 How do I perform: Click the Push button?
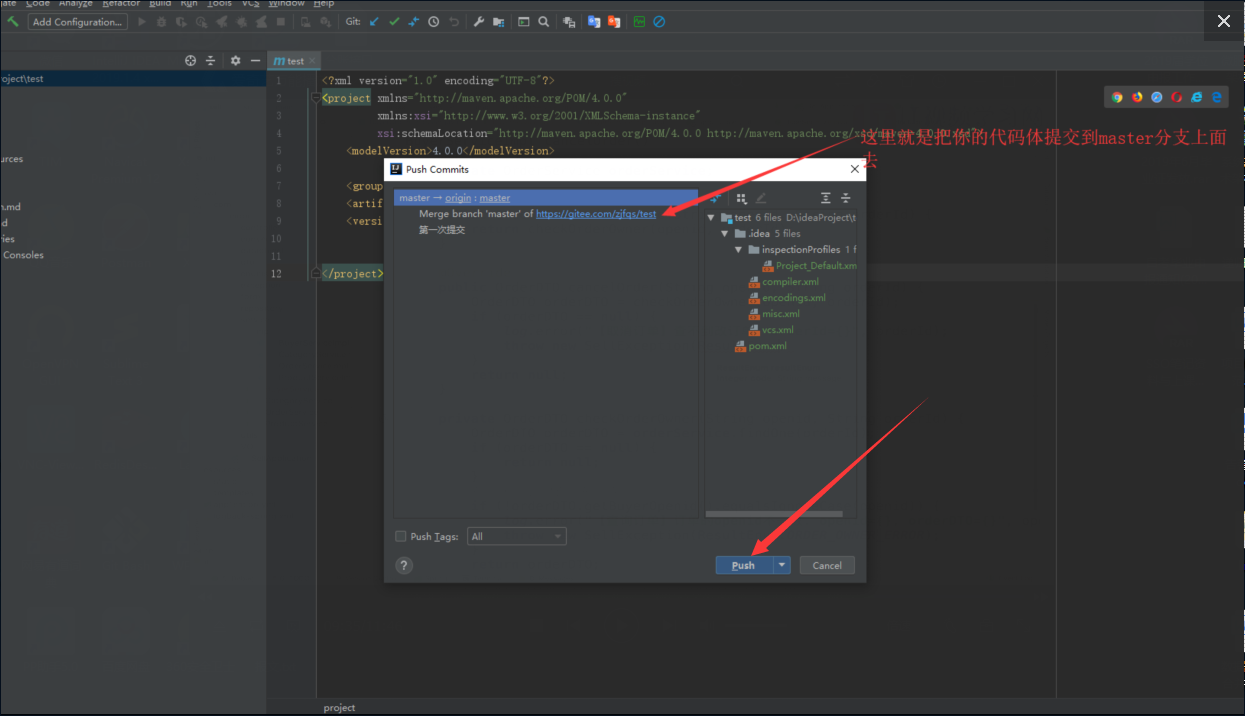(744, 565)
